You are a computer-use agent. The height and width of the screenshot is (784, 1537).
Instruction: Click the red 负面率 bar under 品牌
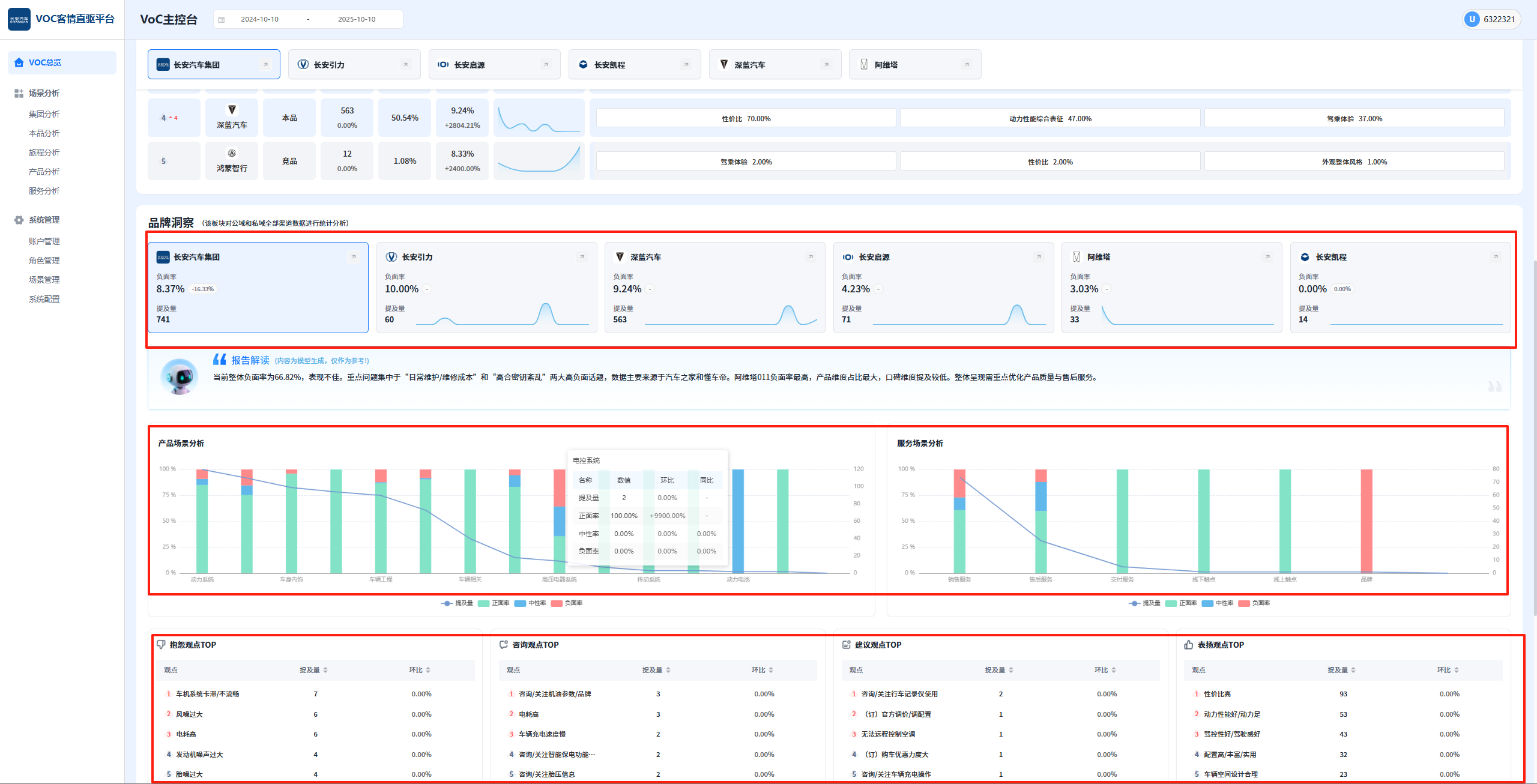click(1366, 520)
